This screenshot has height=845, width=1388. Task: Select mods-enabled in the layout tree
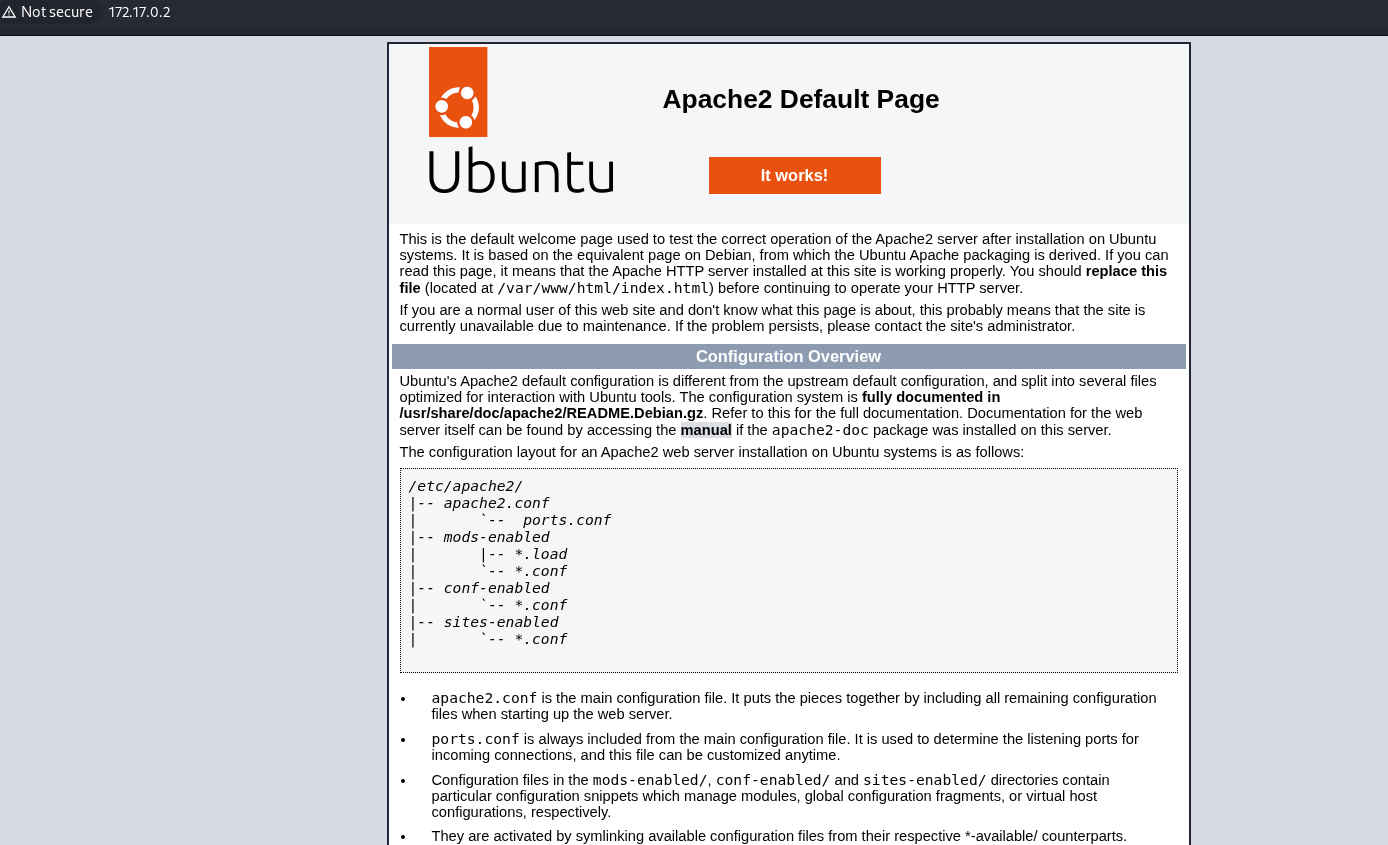[496, 537]
